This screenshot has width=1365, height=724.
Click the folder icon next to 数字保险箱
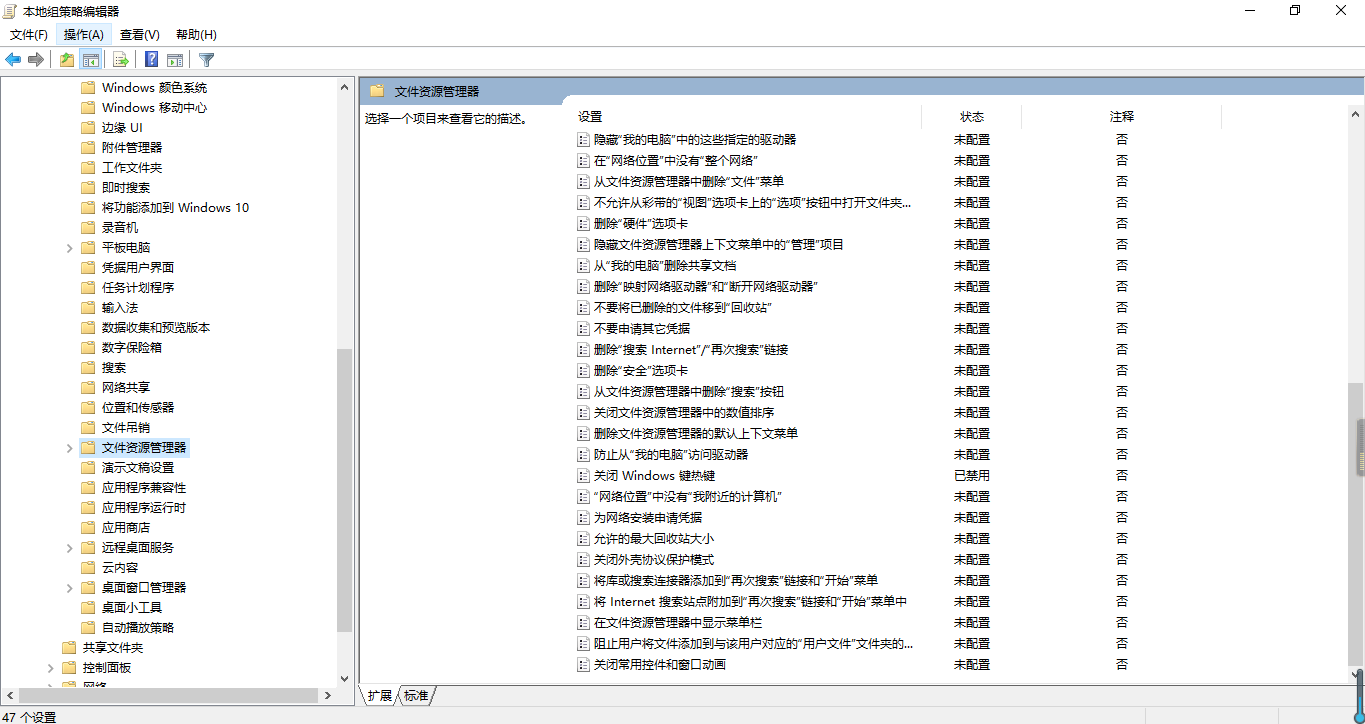(x=88, y=348)
